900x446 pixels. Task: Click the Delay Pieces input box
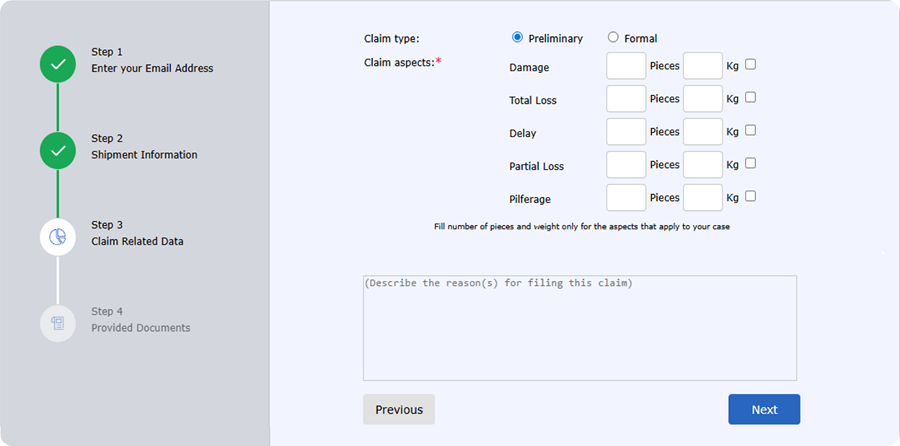pyautogui.click(x=626, y=131)
